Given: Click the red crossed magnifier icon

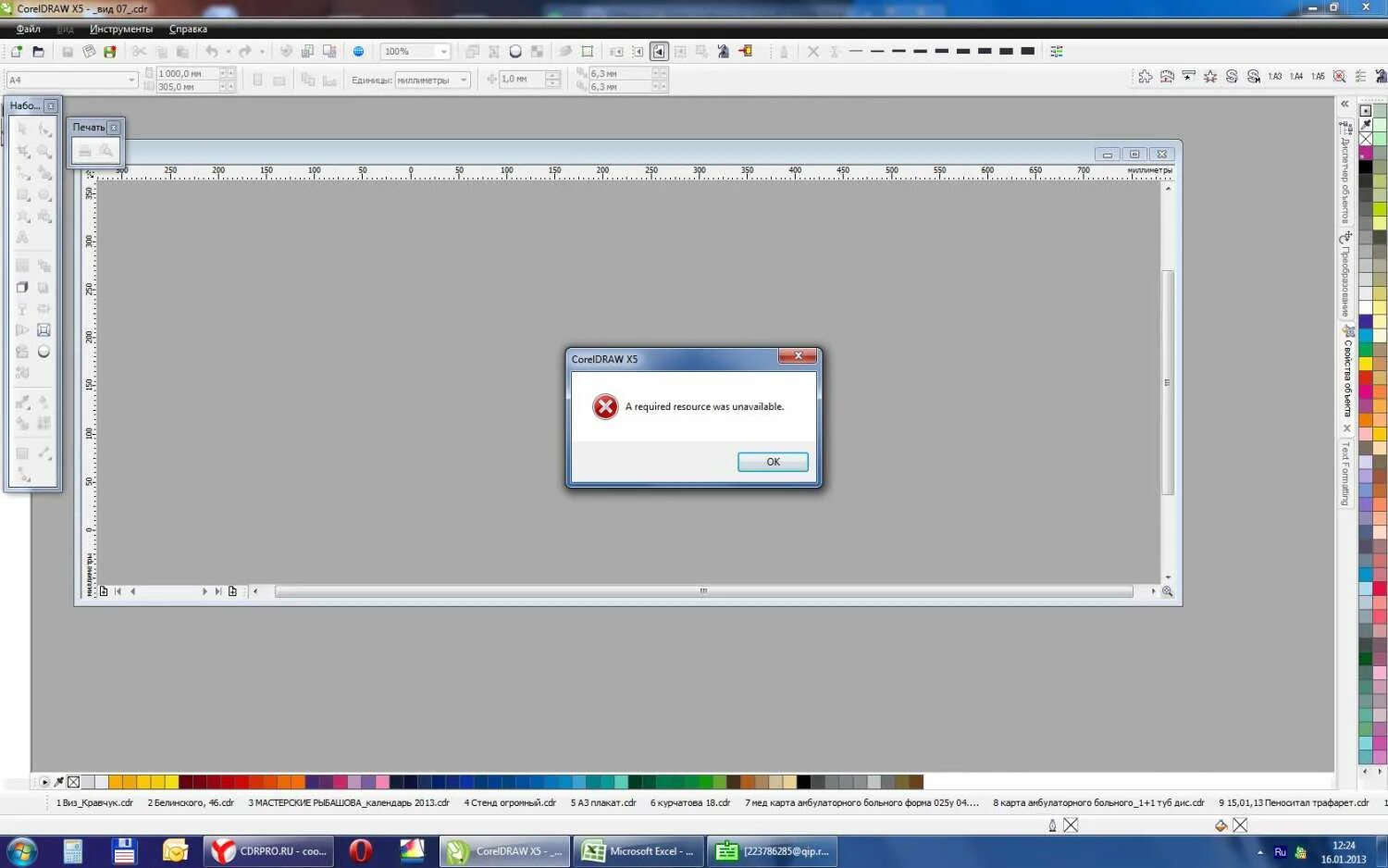Looking at the screenshot, I should [1339, 76].
